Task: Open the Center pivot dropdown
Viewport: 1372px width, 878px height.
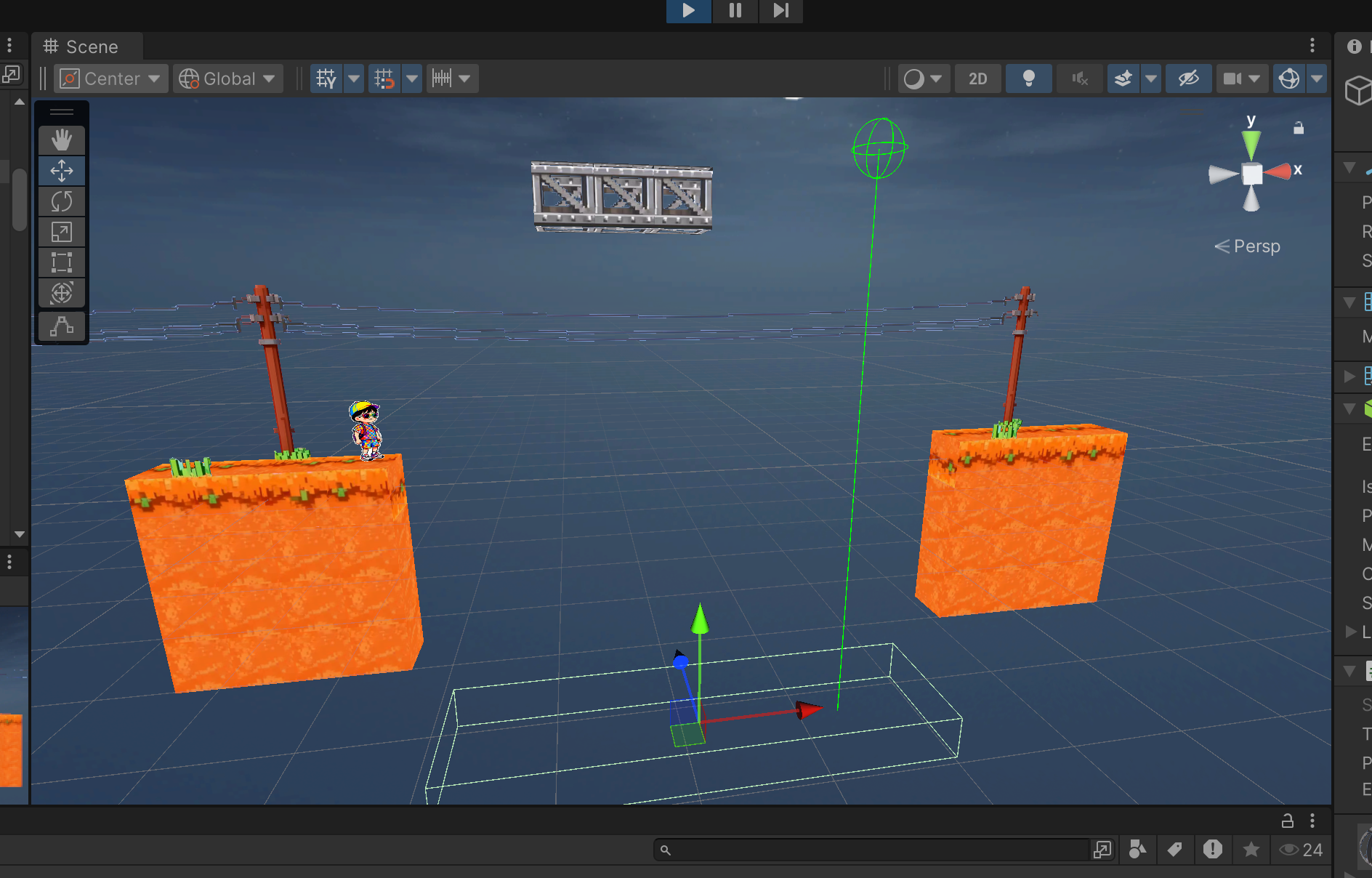Action: [x=110, y=78]
